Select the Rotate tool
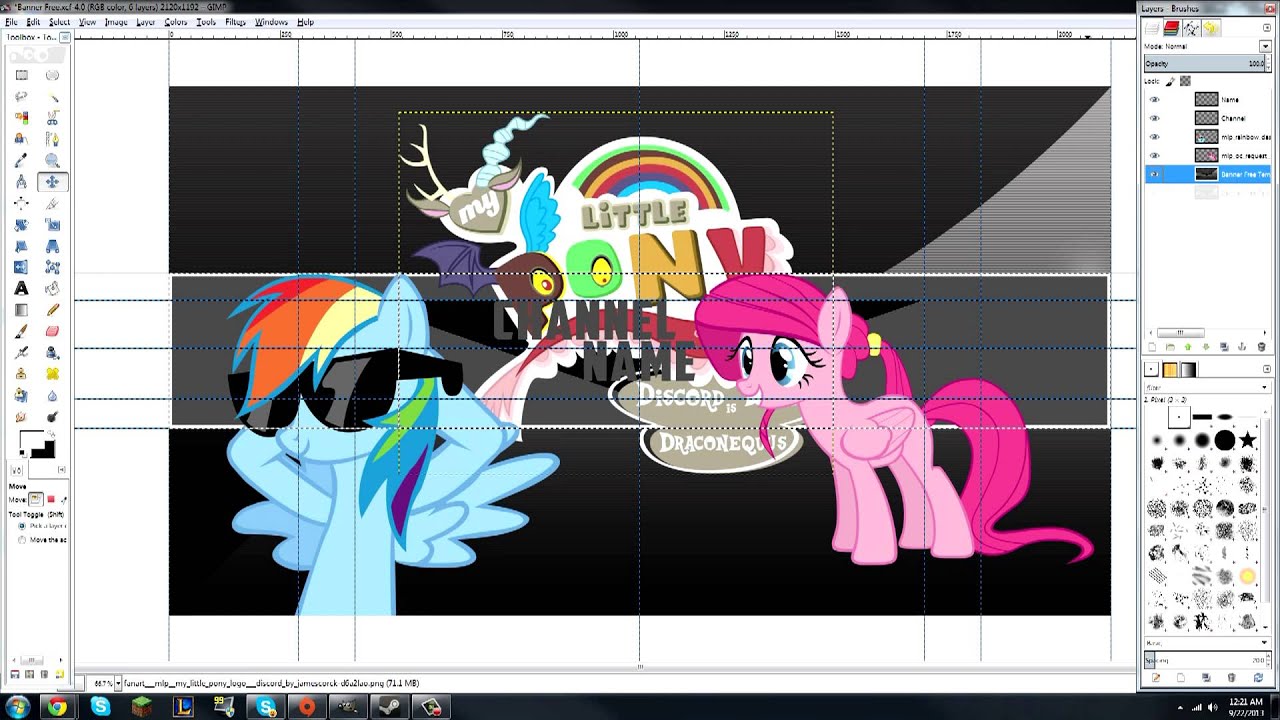 [x=21, y=224]
